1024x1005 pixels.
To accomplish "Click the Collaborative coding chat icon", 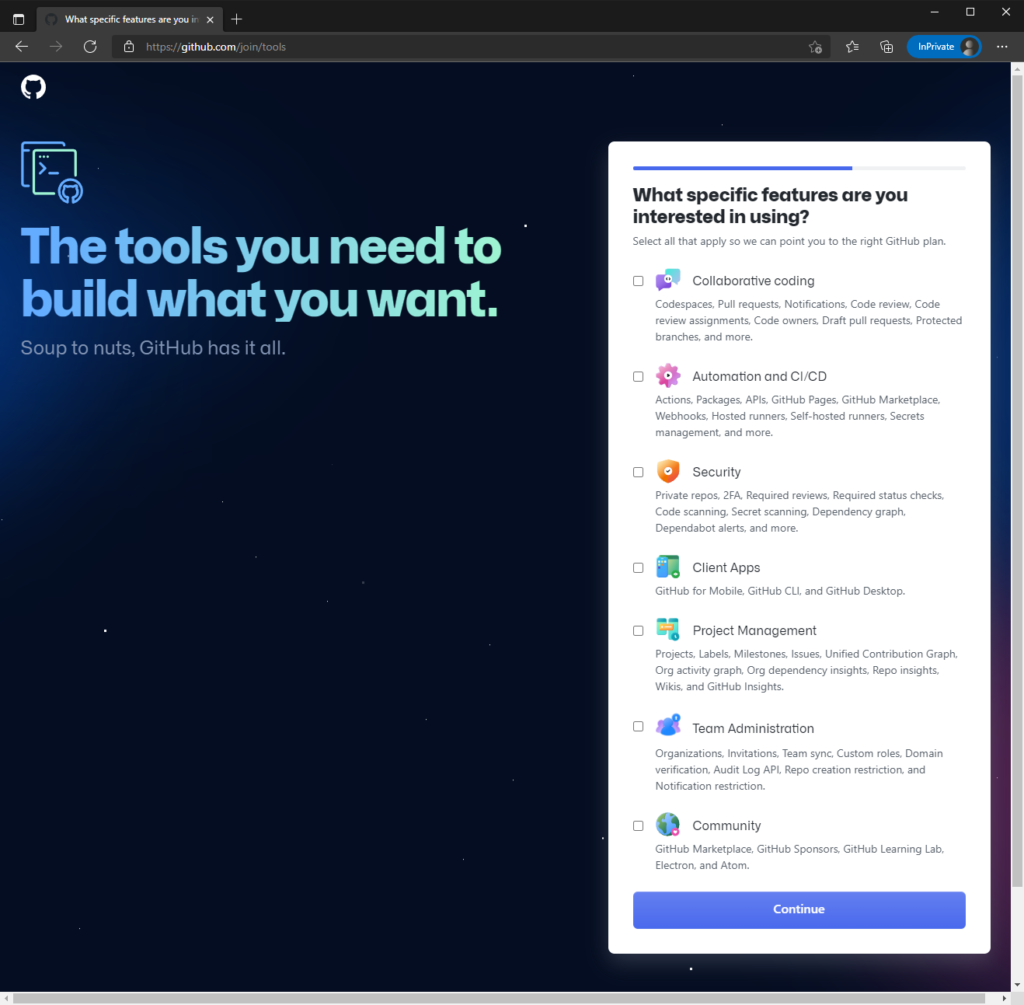I will 668,281.
